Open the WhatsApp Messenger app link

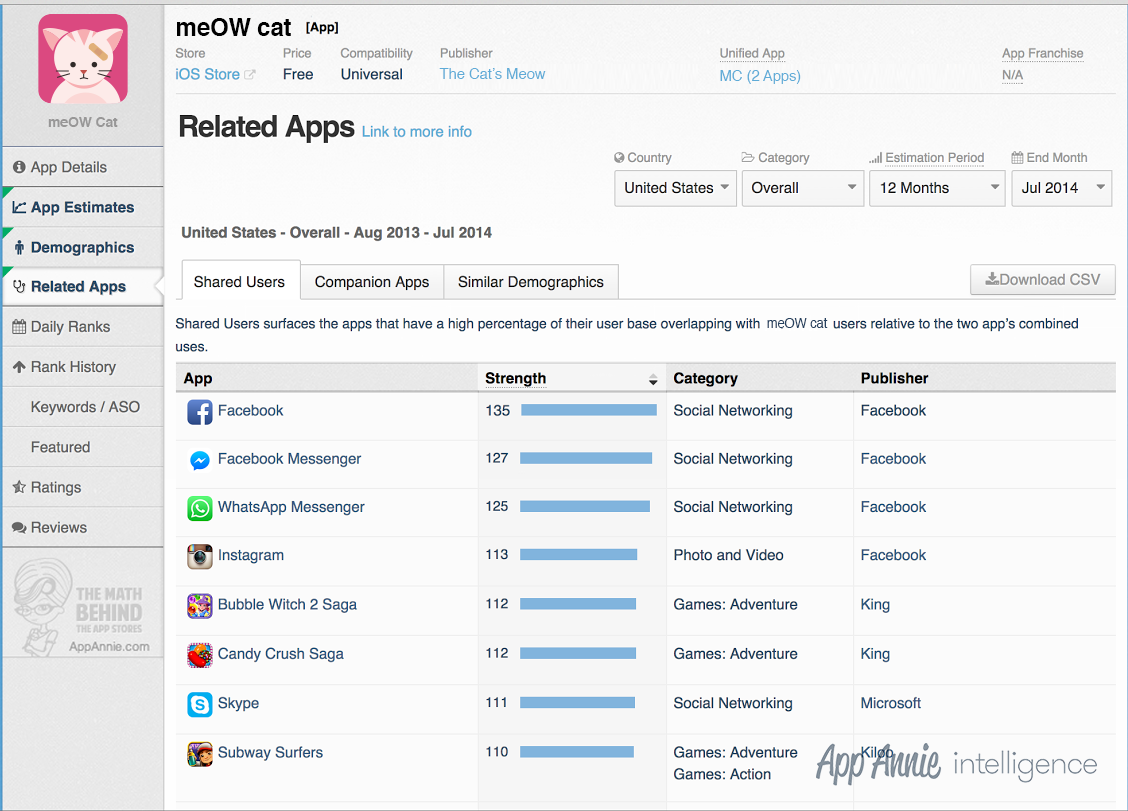[x=291, y=507]
